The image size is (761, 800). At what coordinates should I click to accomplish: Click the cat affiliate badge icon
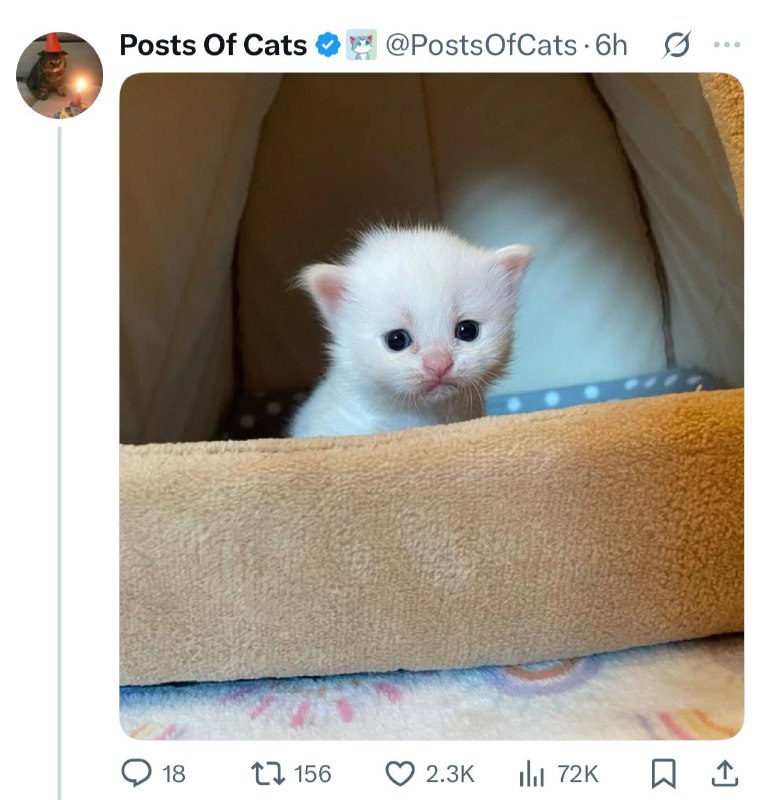[x=362, y=45]
